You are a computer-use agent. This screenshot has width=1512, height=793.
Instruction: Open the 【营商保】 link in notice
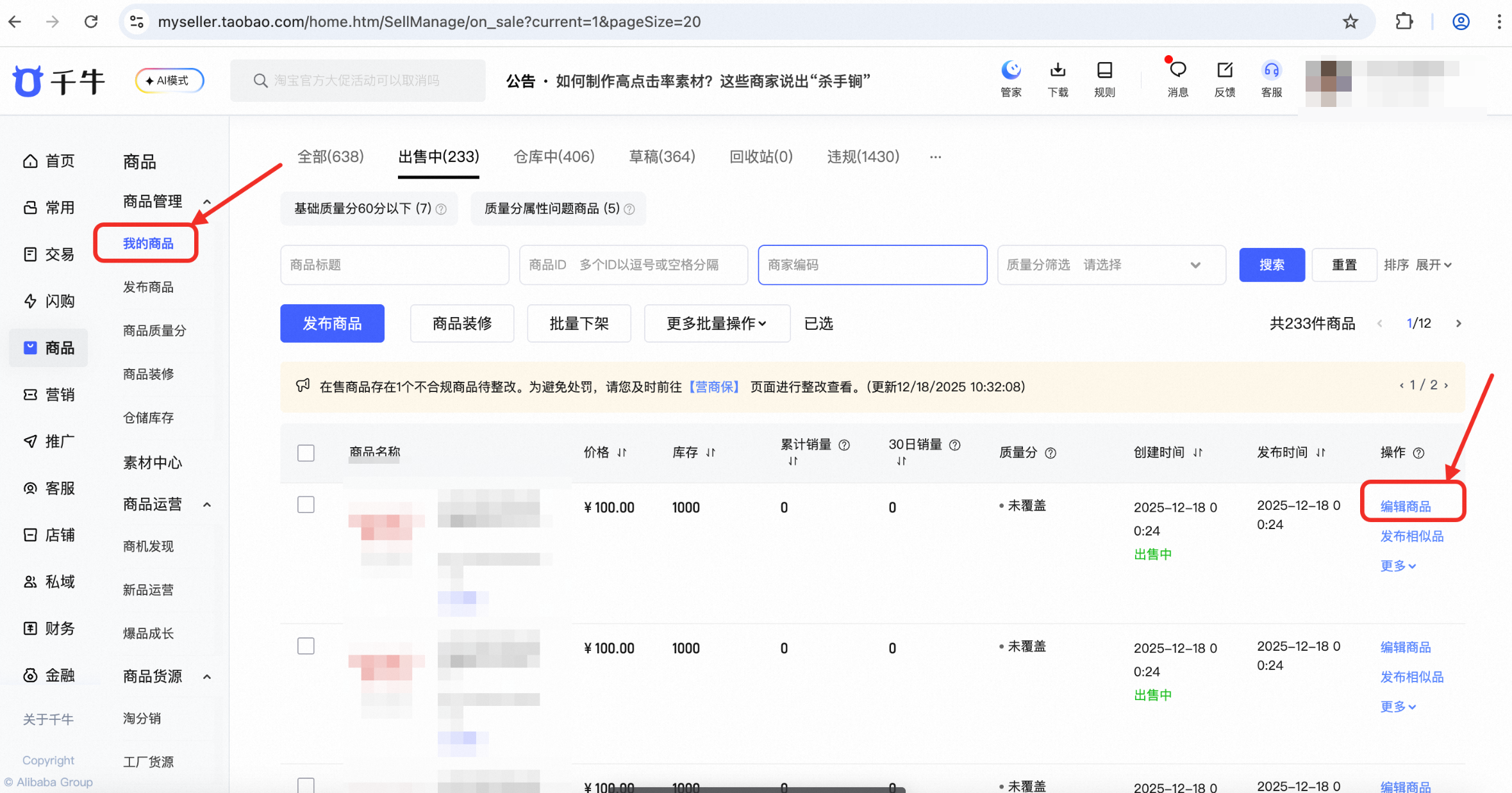[x=714, y=387]
